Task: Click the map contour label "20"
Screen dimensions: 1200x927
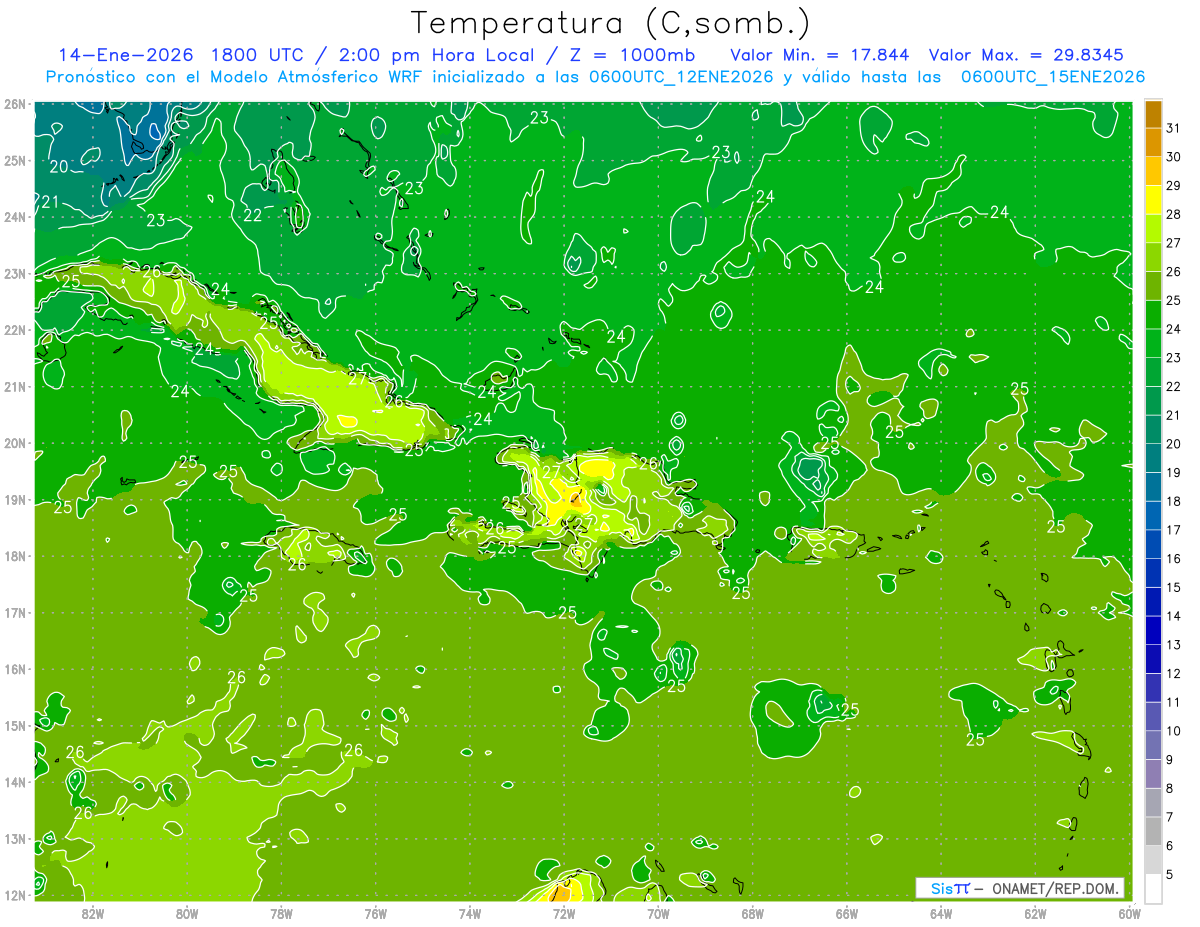Action: [x=59, y=167]
